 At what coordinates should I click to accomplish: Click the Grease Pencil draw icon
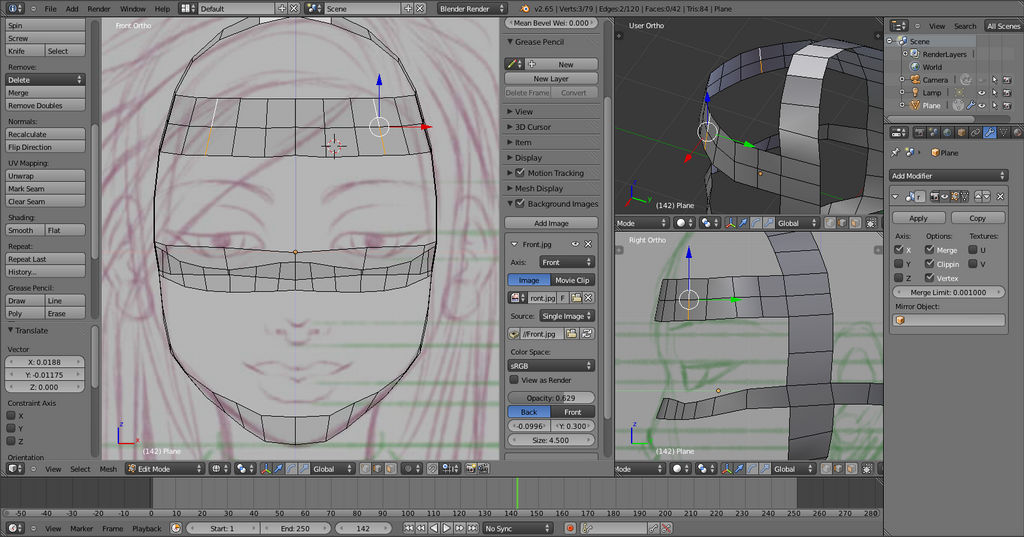click(512, 64)
